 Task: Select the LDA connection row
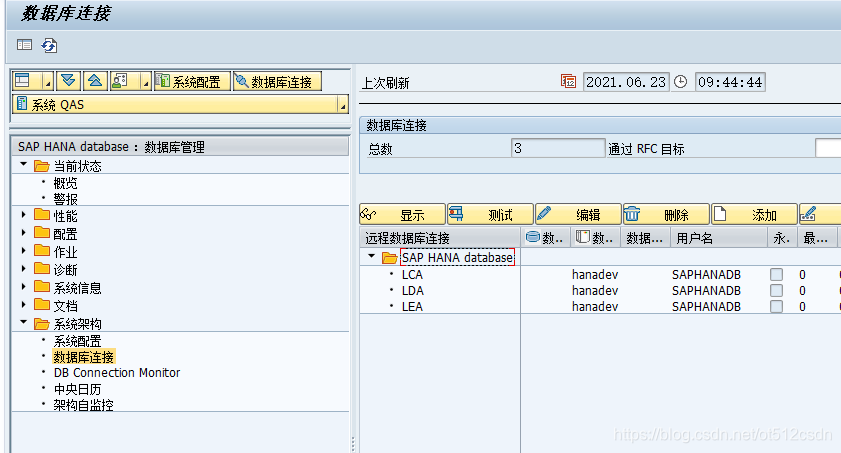pyautogui.click(x=412, y=291)
